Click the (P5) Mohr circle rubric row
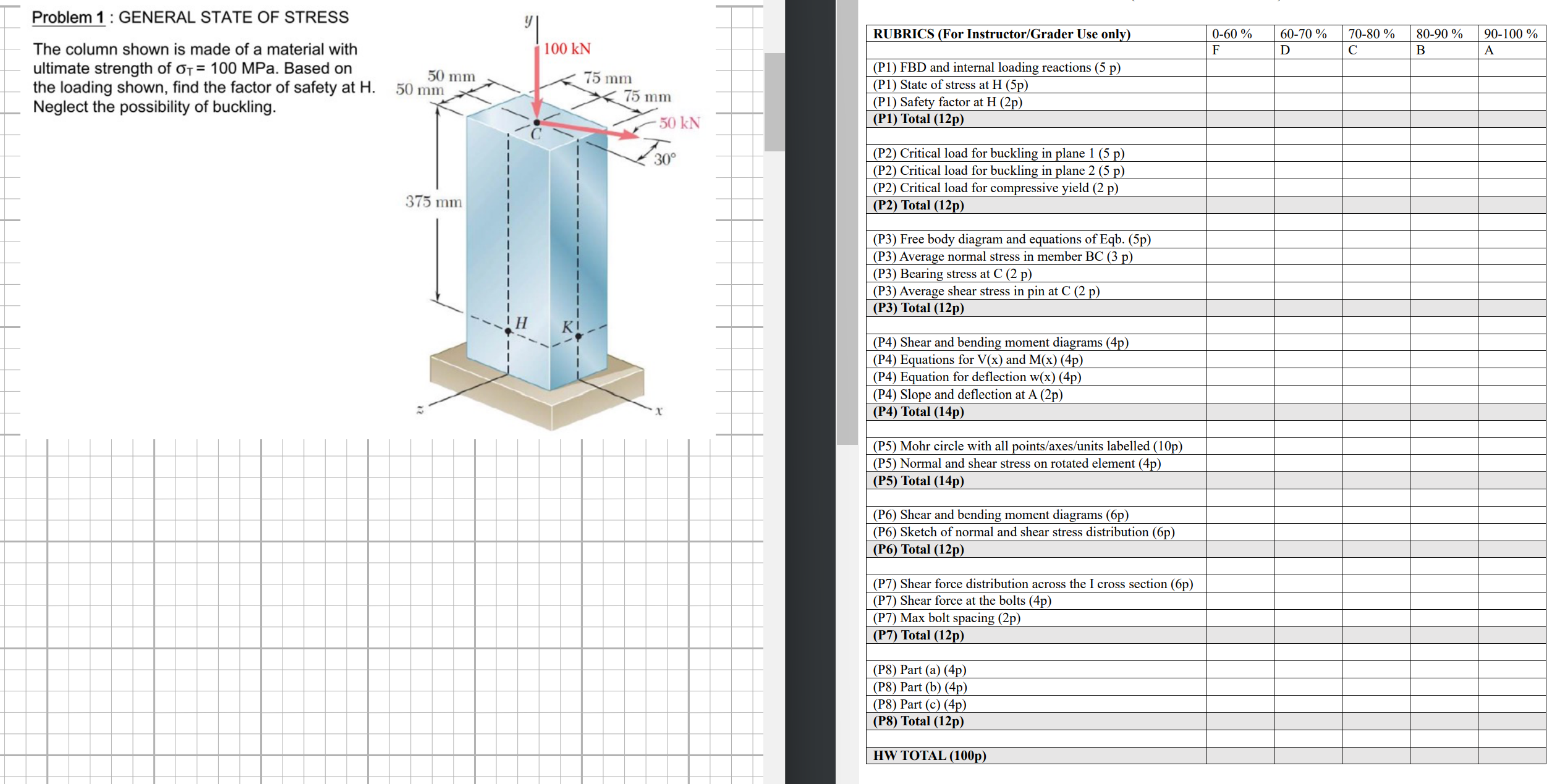This screenshot has width=1552, height=784. tap(1027, 446)
